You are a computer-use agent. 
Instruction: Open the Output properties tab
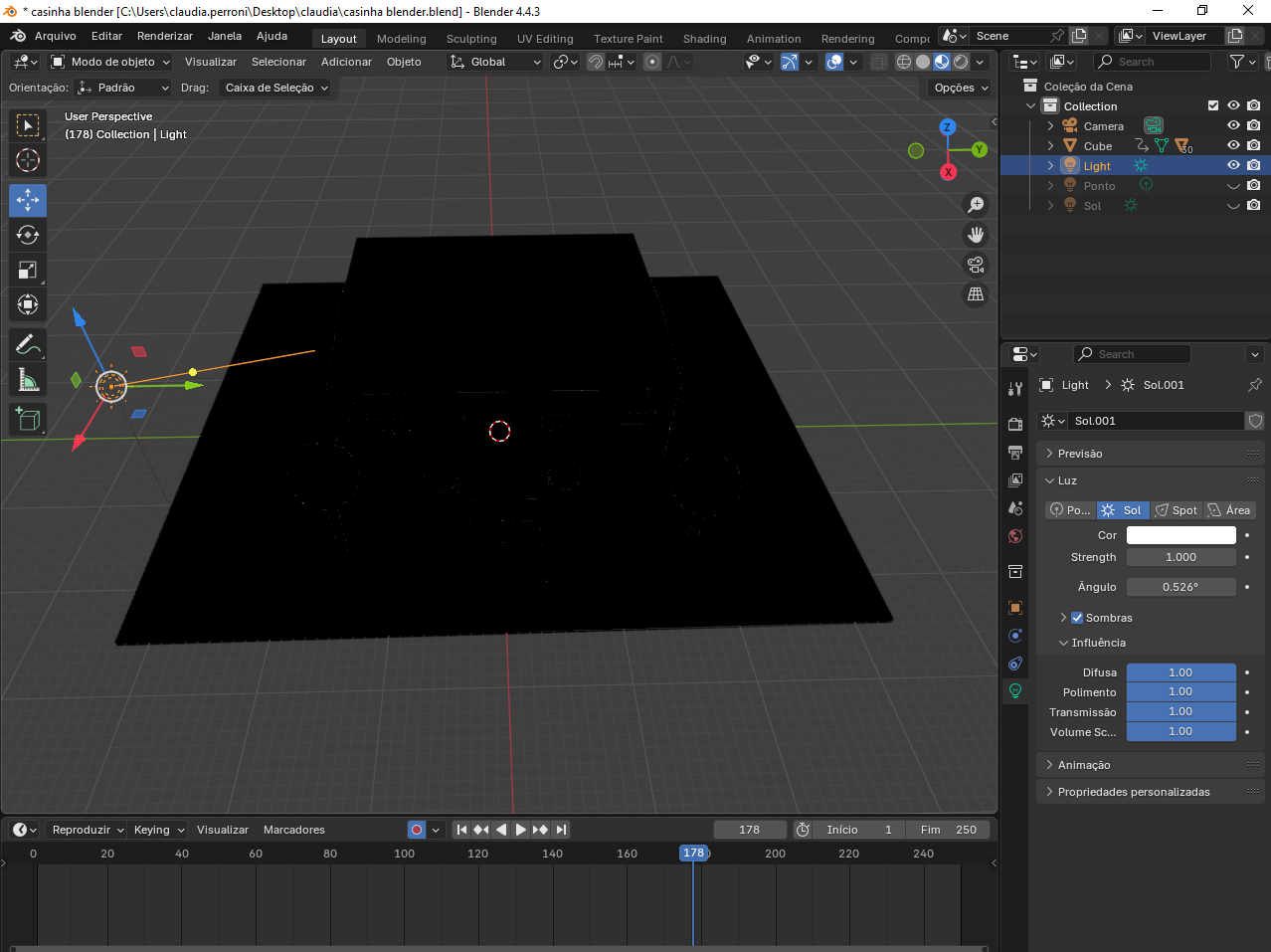1015,453
